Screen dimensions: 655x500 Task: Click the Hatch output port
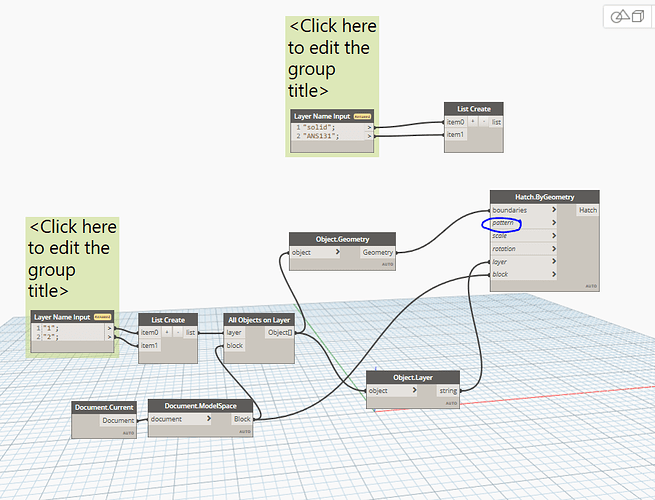[x=588, y=210]
